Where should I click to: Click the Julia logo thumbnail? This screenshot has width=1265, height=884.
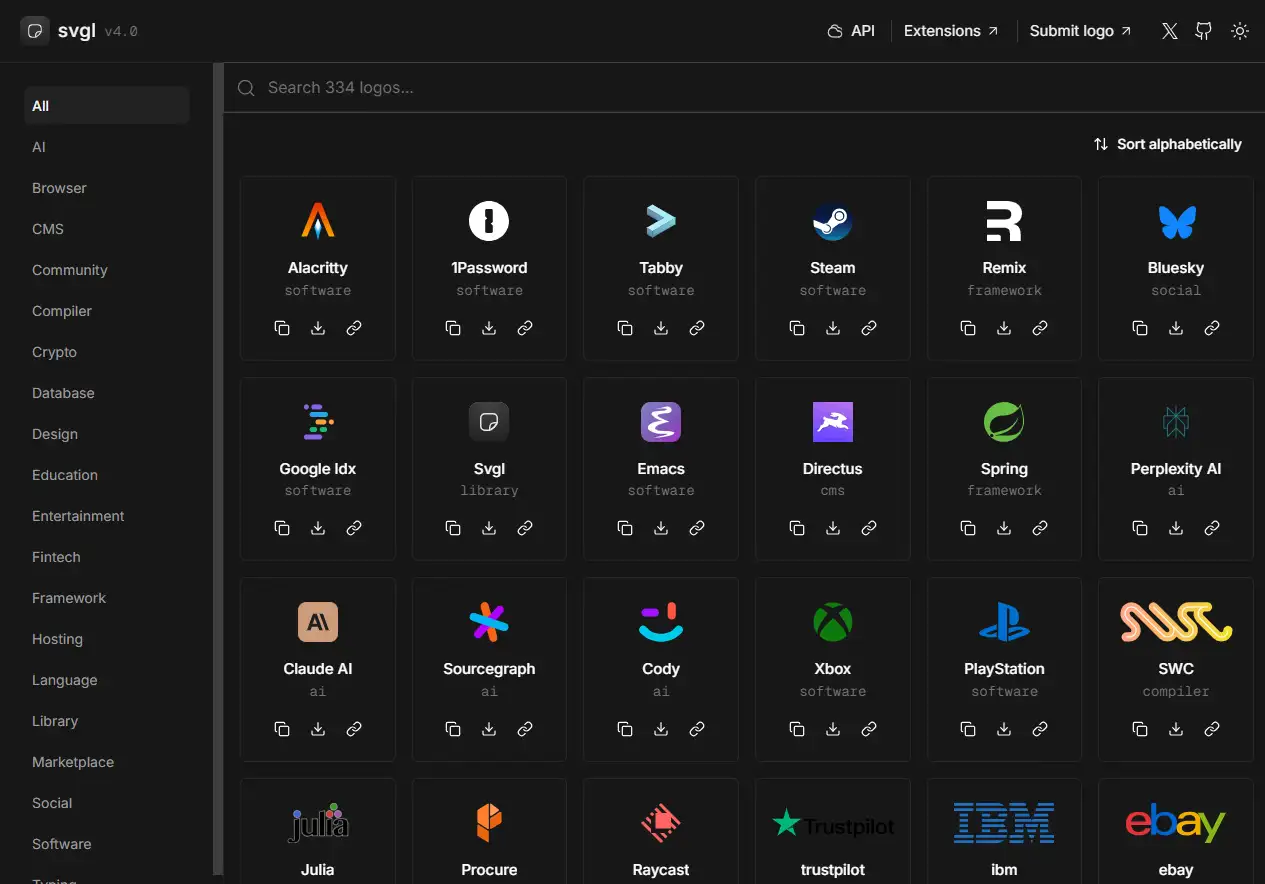318,822
